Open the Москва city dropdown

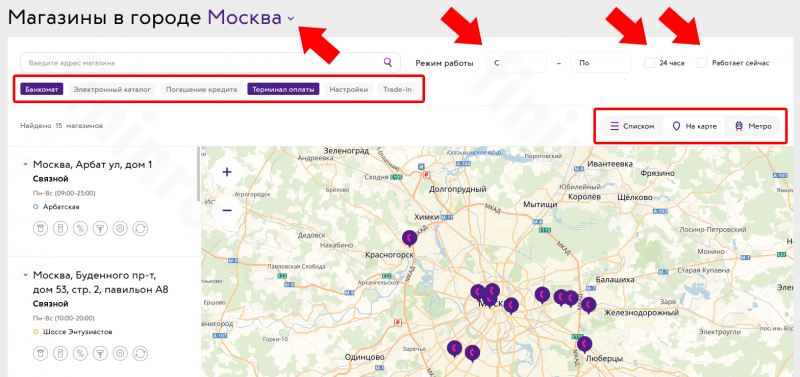click(x=251, y=18)
